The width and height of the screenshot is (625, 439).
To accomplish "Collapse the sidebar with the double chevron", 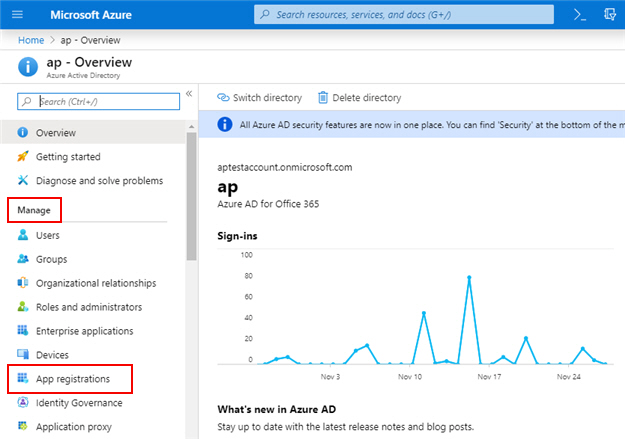I will [x=189, y=94].
